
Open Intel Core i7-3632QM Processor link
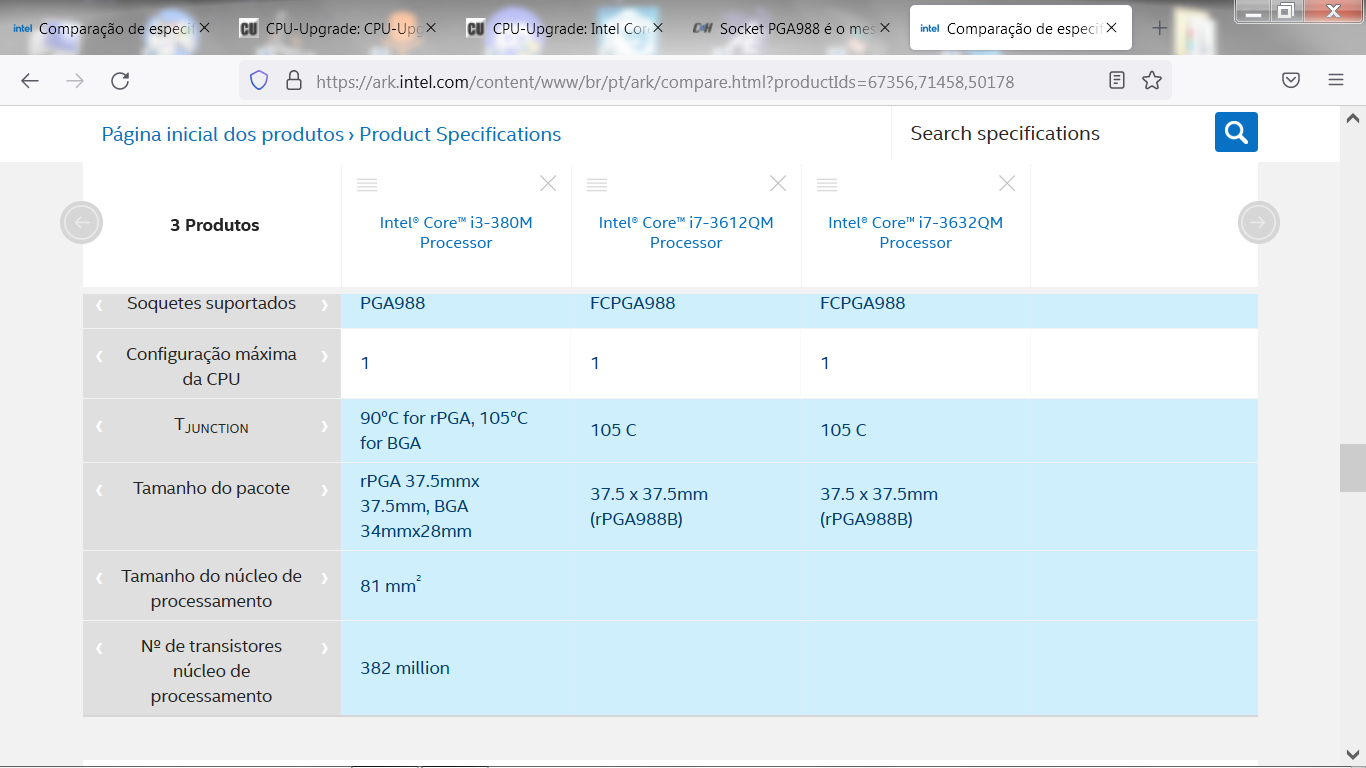(915, 232)
